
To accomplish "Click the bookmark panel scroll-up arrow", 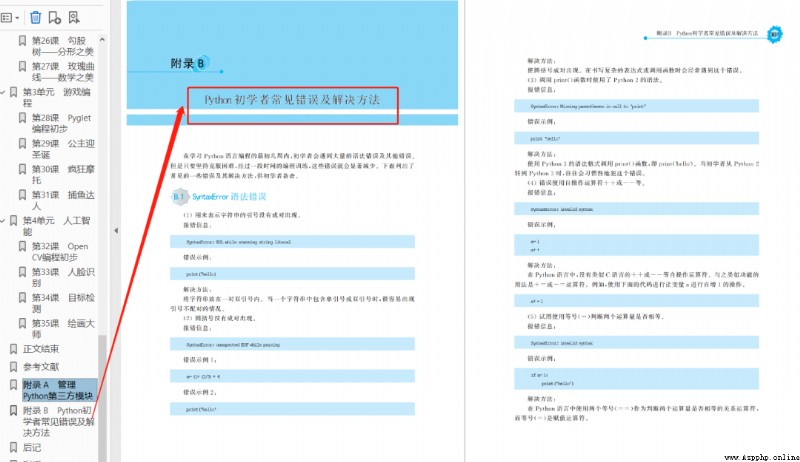I will 102,39.
